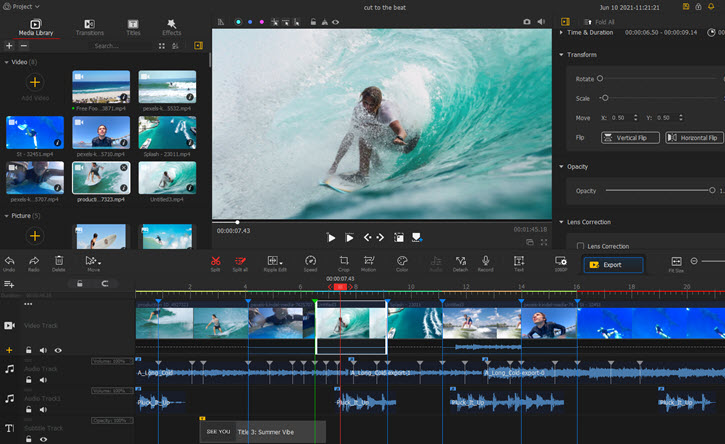The width and height of the screenshot is (725, 444).
Task: Select the Crop tool
Action: point(344,260)
